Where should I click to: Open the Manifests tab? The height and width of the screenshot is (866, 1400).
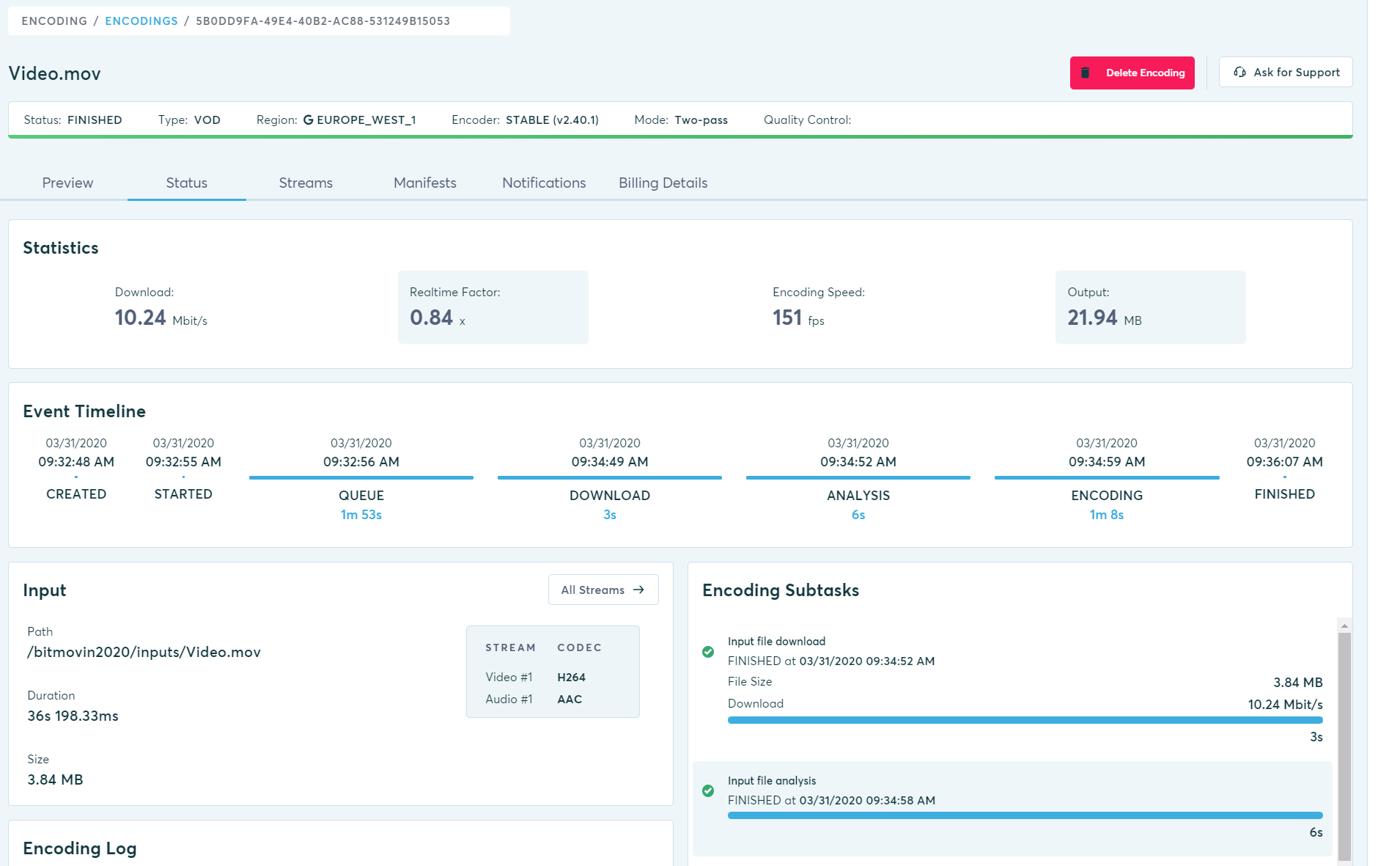click(x=425, y=183)
